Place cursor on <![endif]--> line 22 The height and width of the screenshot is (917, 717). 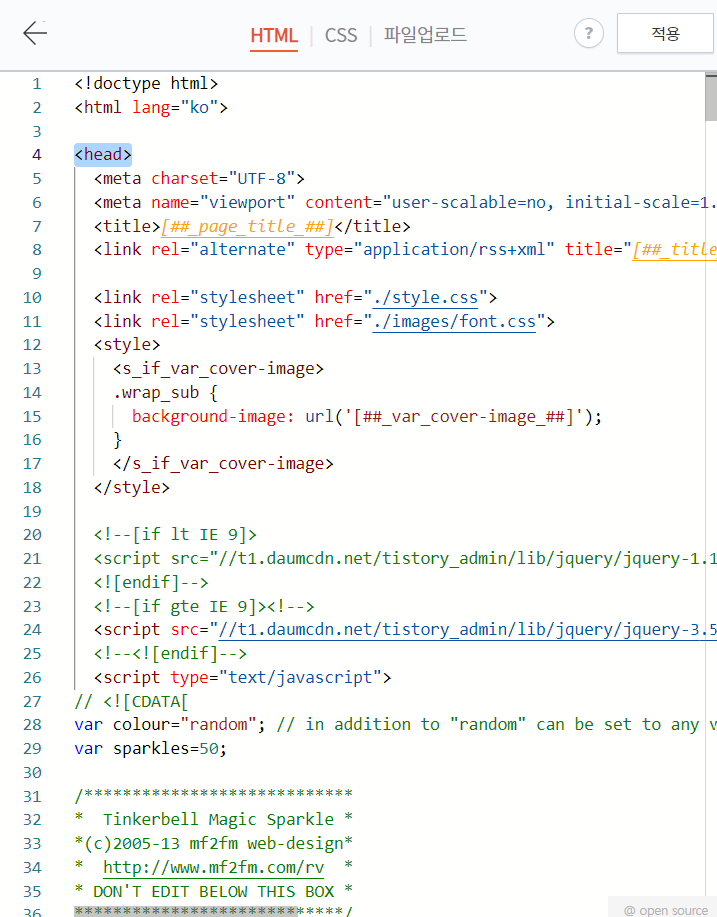[x=151, y=582]
